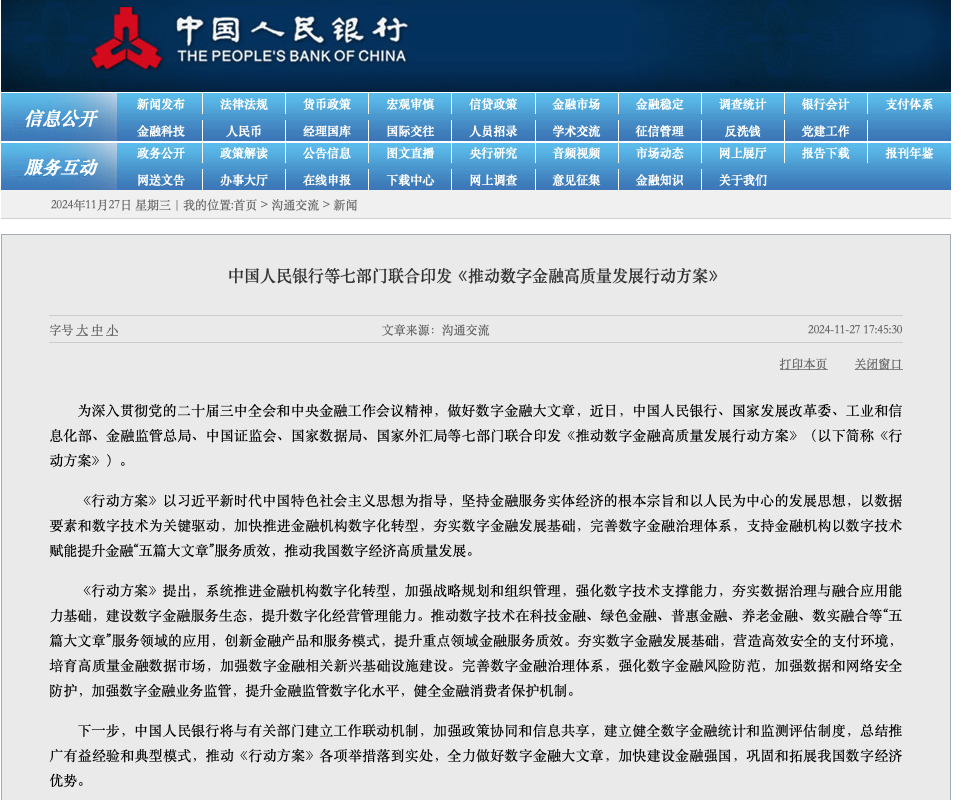The width and height of the screenshot is (970, 800).
Task: Go to 报刊年鉴 section
Action: (x=909, y=153)
